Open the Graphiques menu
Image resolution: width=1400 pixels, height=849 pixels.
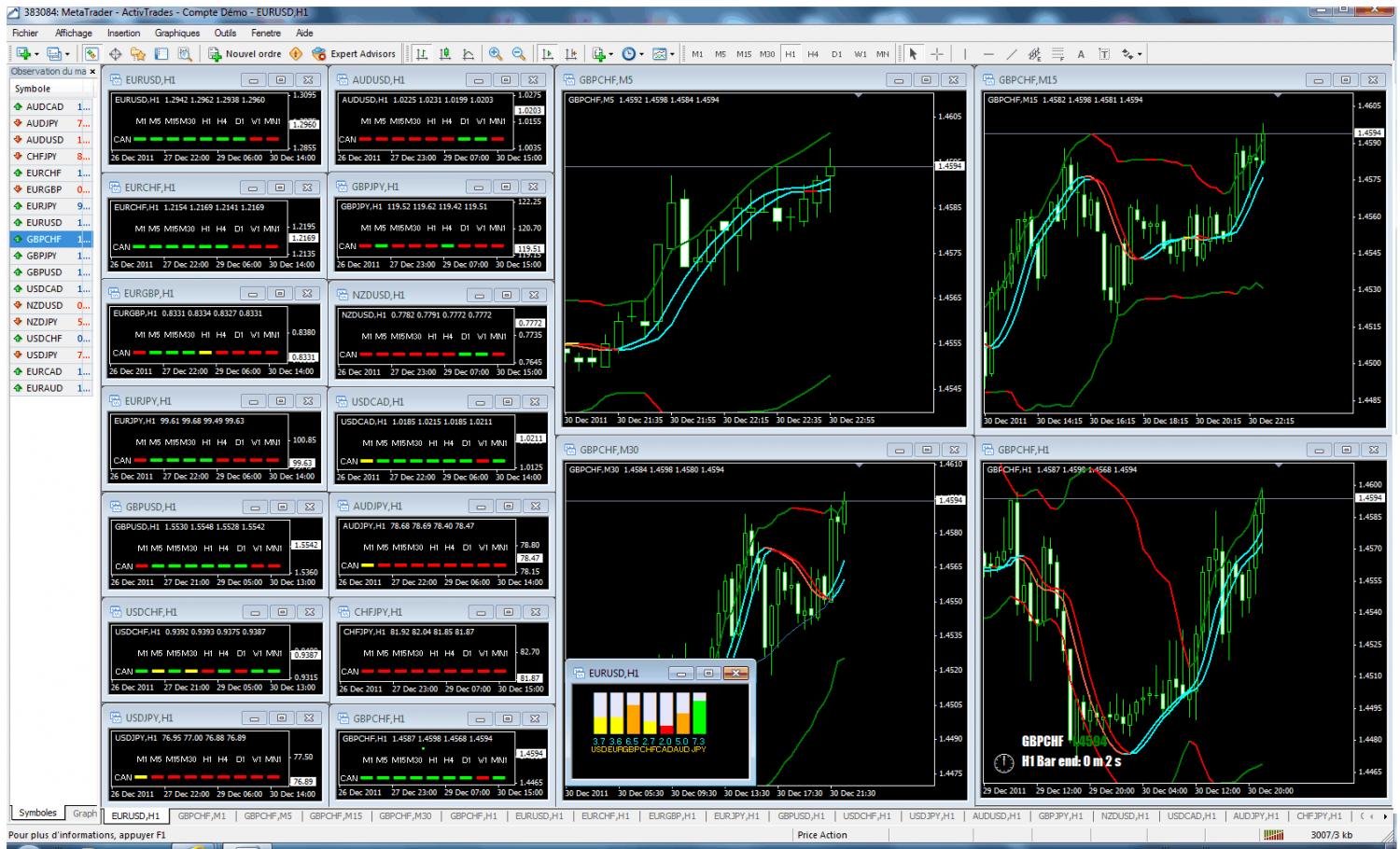[177, 33]
